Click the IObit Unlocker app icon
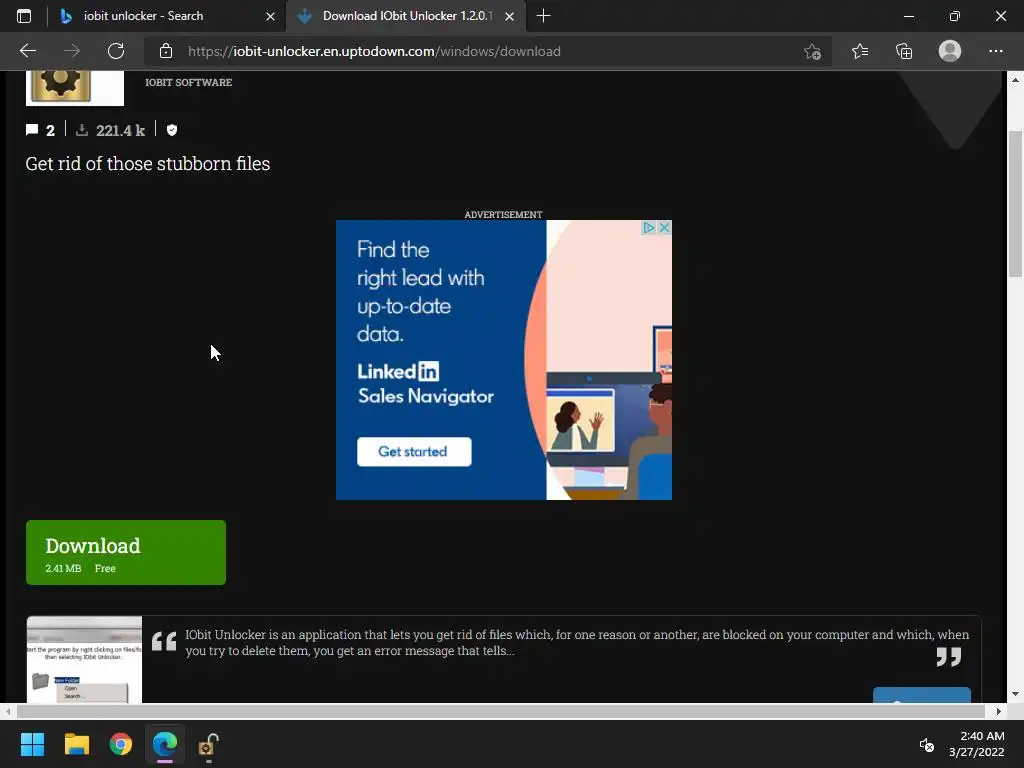The height and width of the screenshot is (768, 1024). tap(74, 88)
